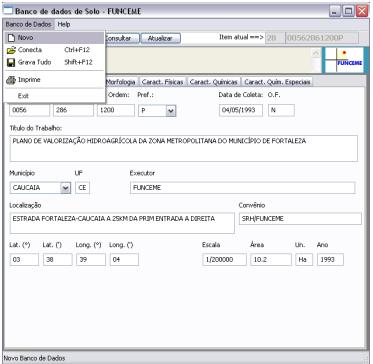Expand the Município CAUCAIA dropdown arrow

[65, 188]
